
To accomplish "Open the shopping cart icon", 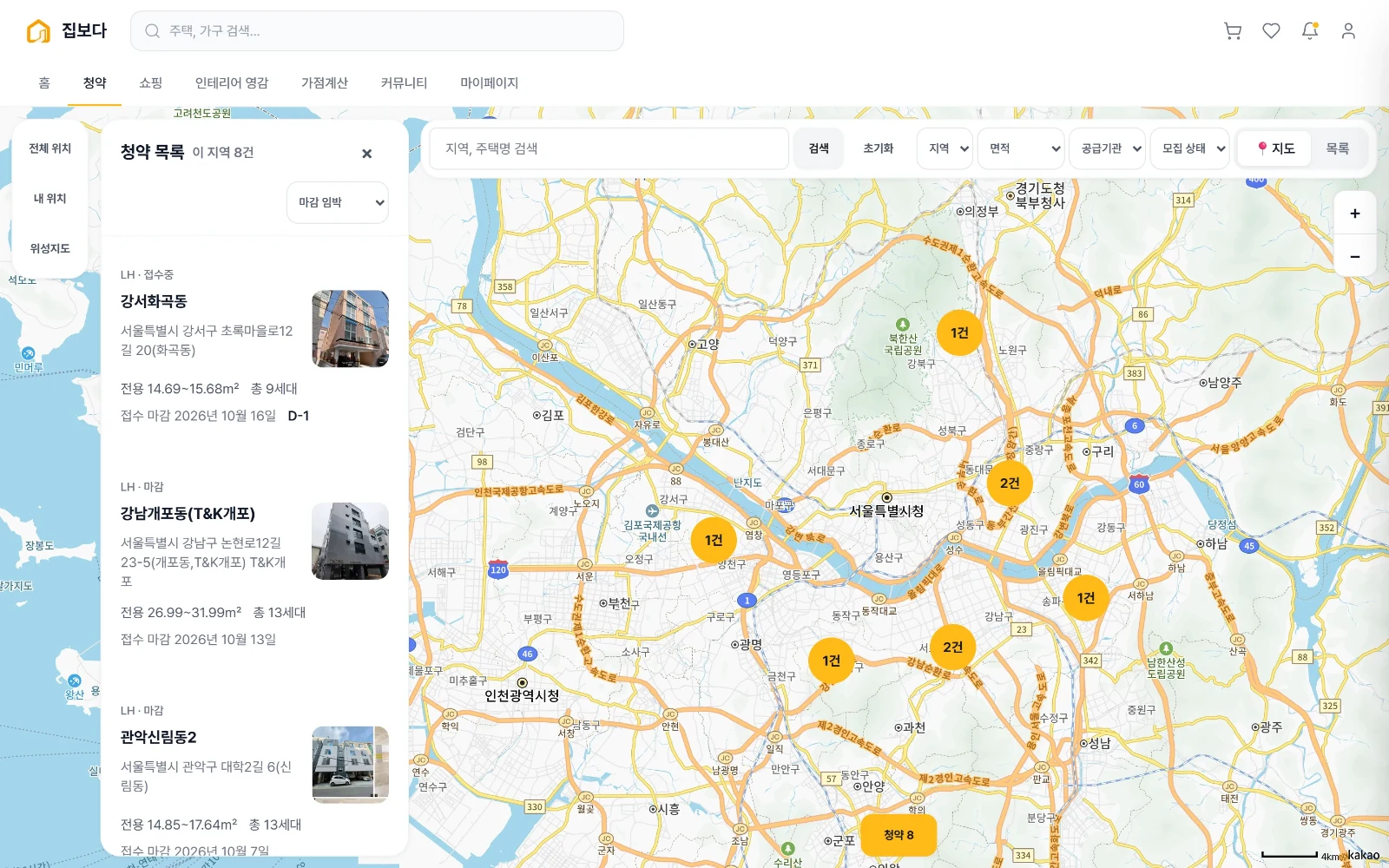I will click(x=1233, y=31).
